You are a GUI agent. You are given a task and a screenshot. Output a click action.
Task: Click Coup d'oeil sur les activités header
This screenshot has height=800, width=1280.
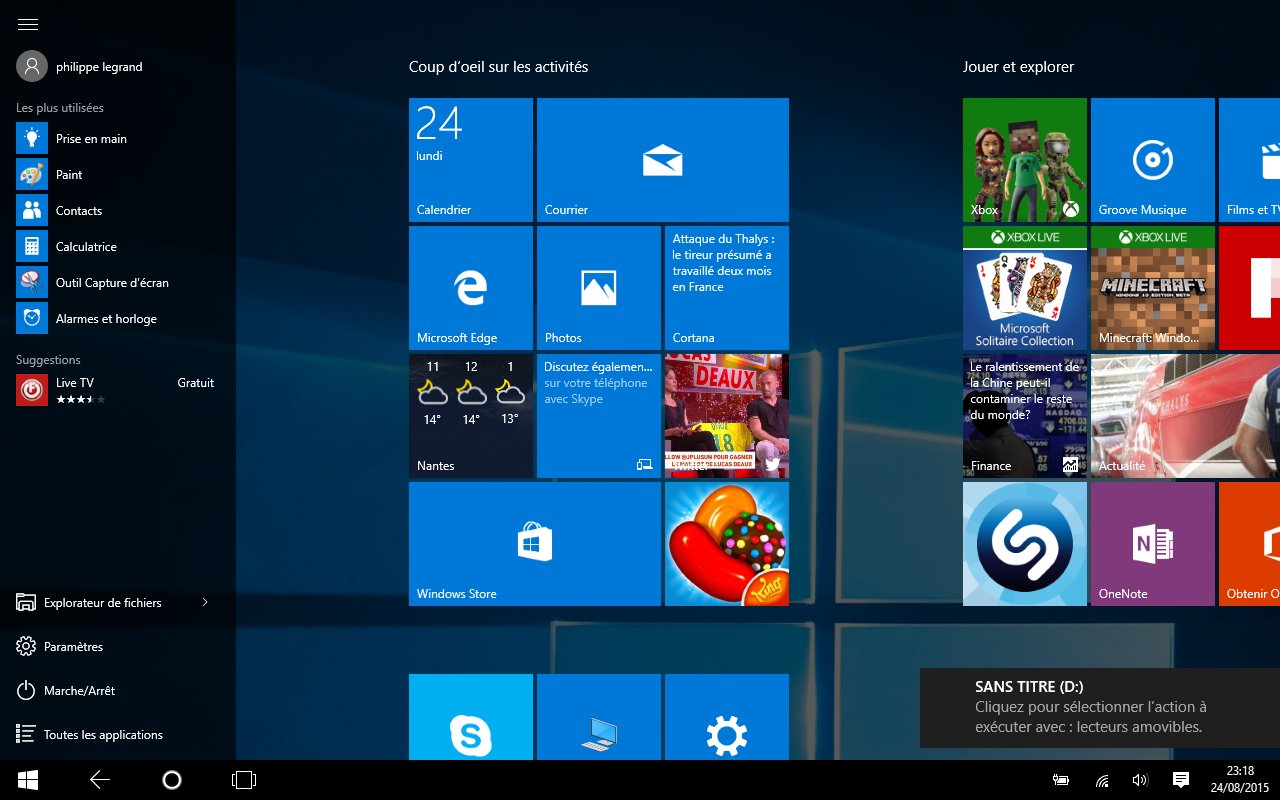coord(498,67)
